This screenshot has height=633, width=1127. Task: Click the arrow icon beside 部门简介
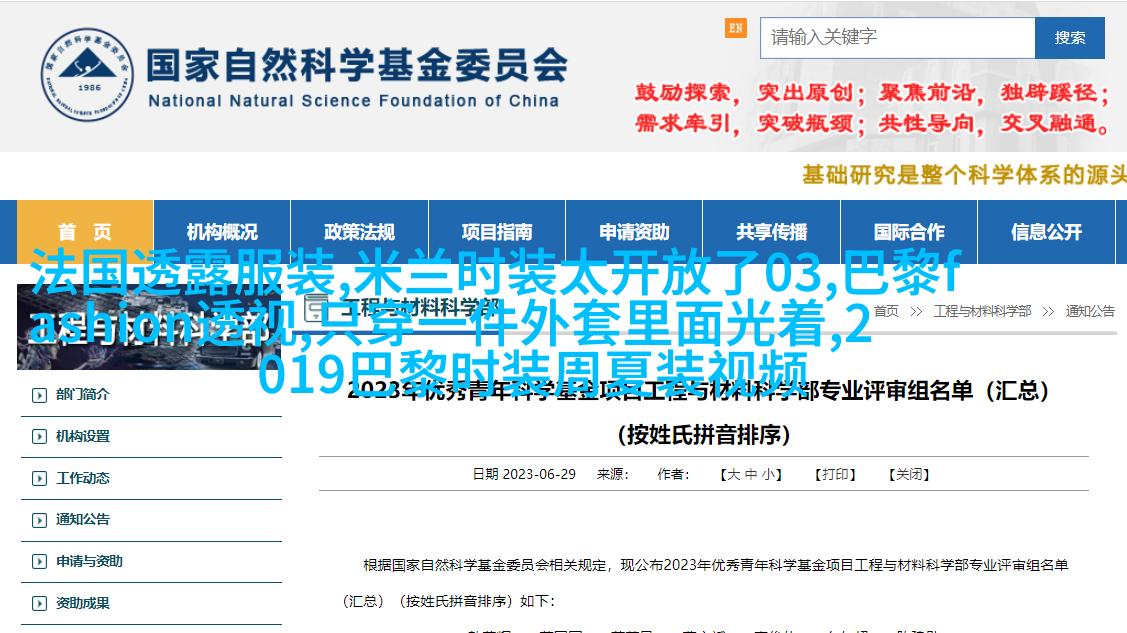[40, 395]
